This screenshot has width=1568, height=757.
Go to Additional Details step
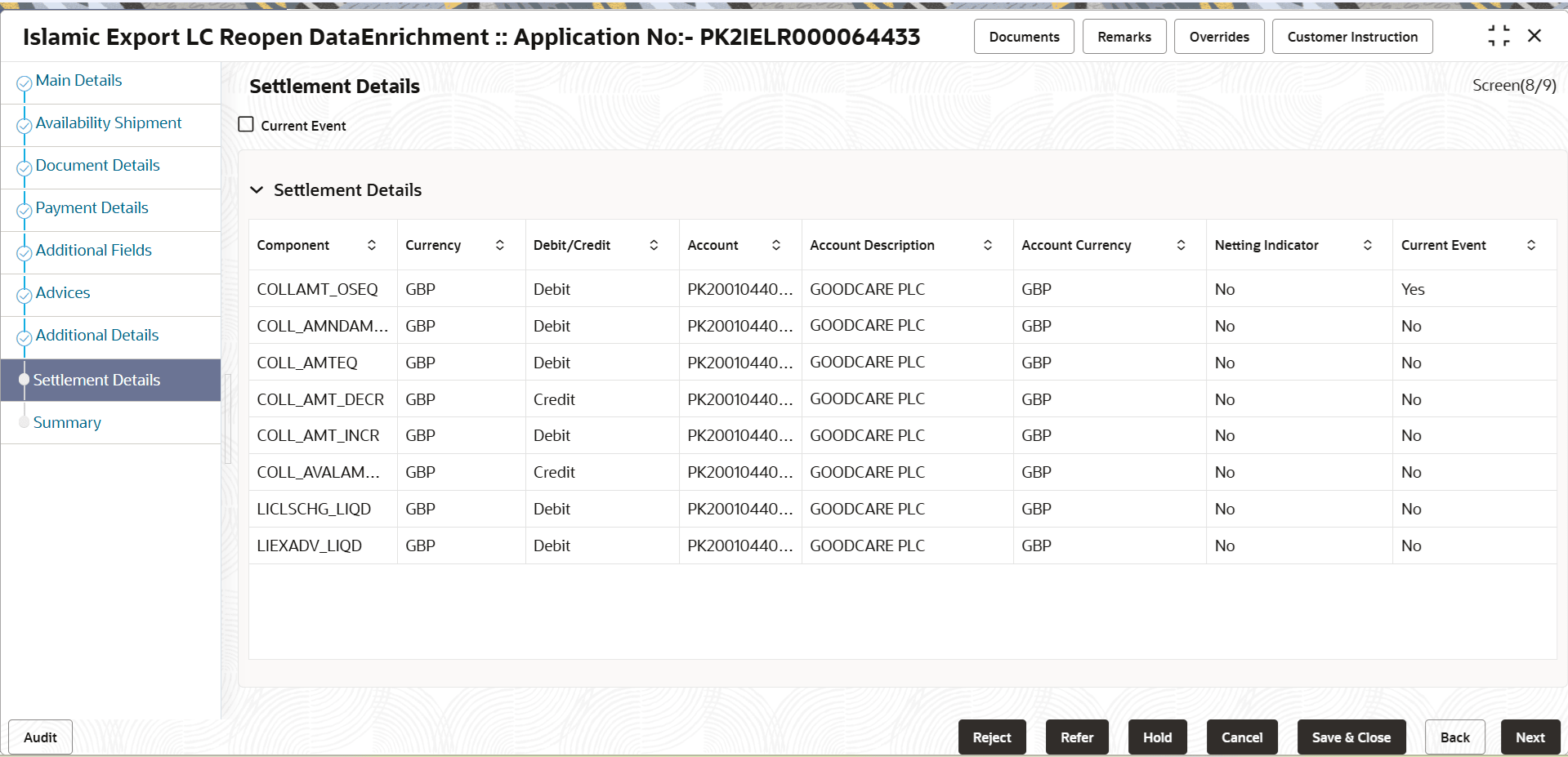(x=97, y=336)
